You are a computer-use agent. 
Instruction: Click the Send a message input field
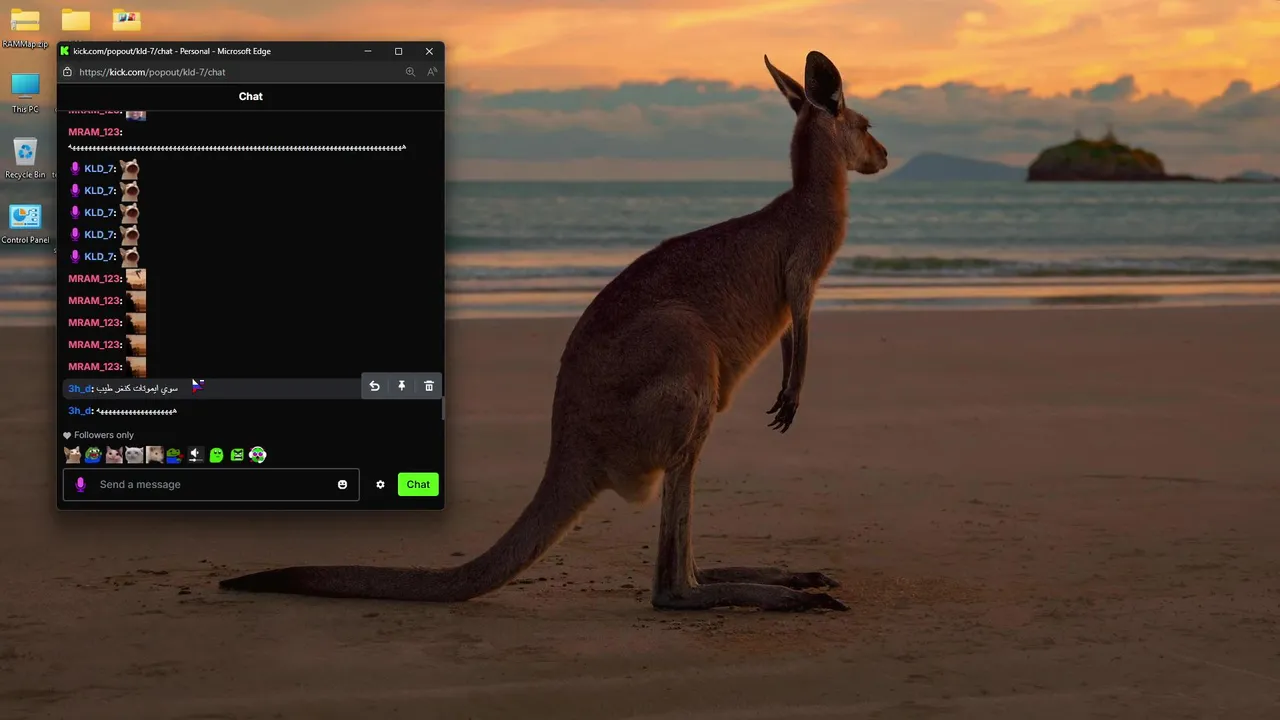tap(211, 484)
